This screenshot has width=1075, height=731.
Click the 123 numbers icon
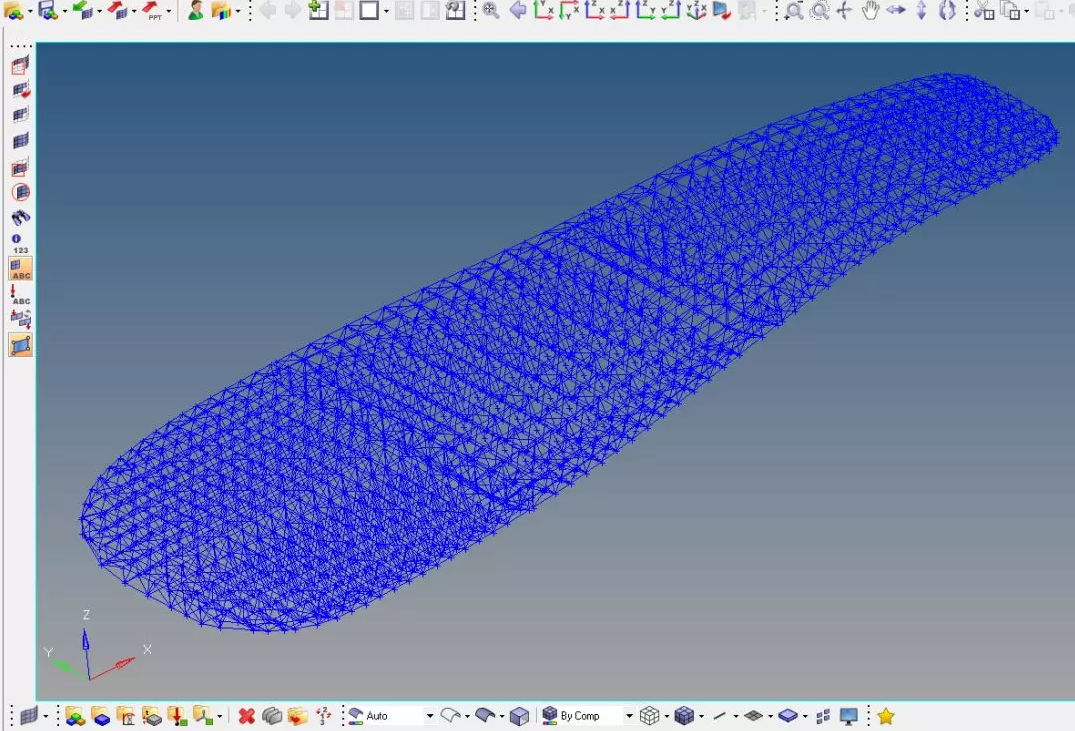coord(20,243)
